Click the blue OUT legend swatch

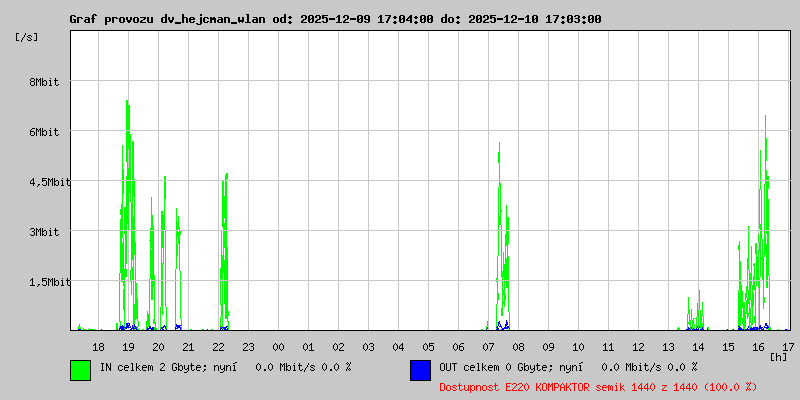tap(420, 370)
